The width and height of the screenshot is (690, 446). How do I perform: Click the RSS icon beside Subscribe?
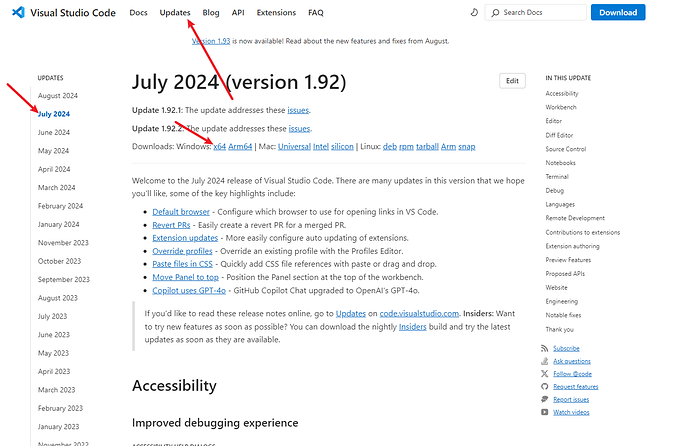[544, 348]
